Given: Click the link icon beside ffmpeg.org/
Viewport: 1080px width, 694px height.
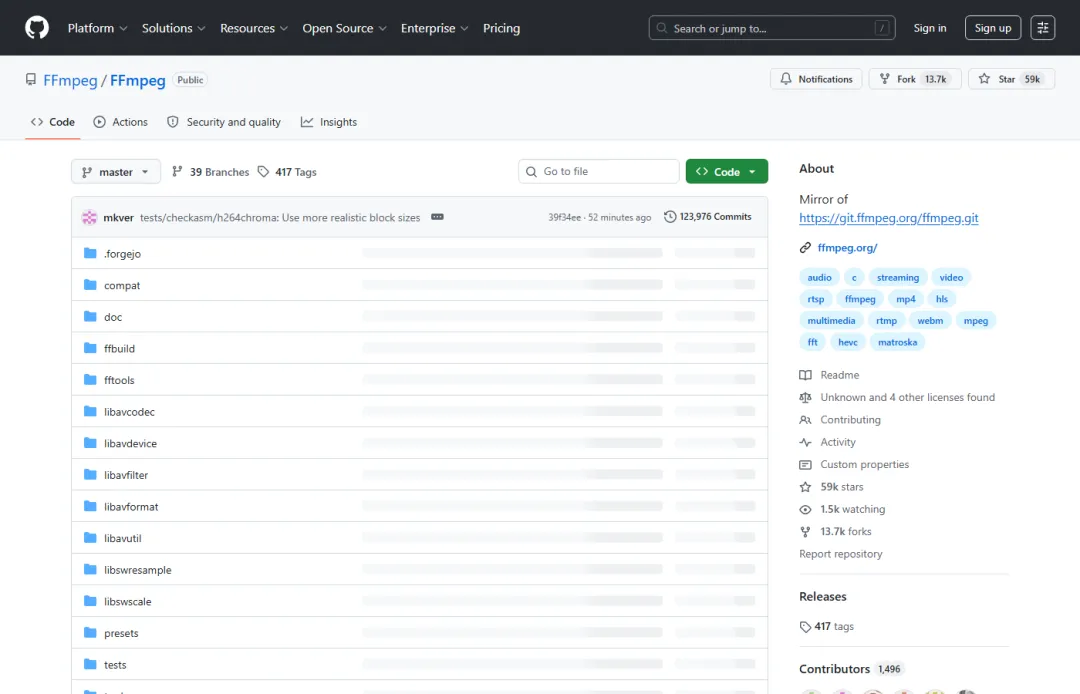Looking at the screenshot, I should (805, 248).
